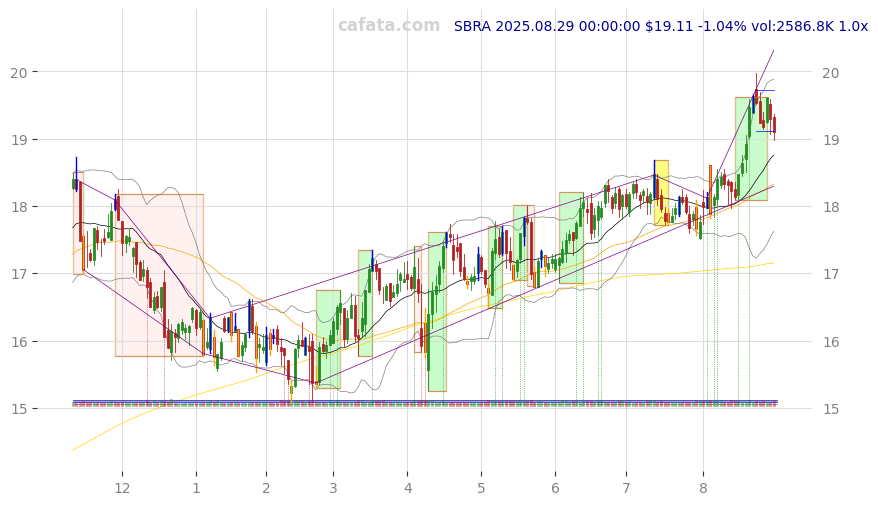Click month label 6 on time axis
878x505 pixels.
coord(555,488)
